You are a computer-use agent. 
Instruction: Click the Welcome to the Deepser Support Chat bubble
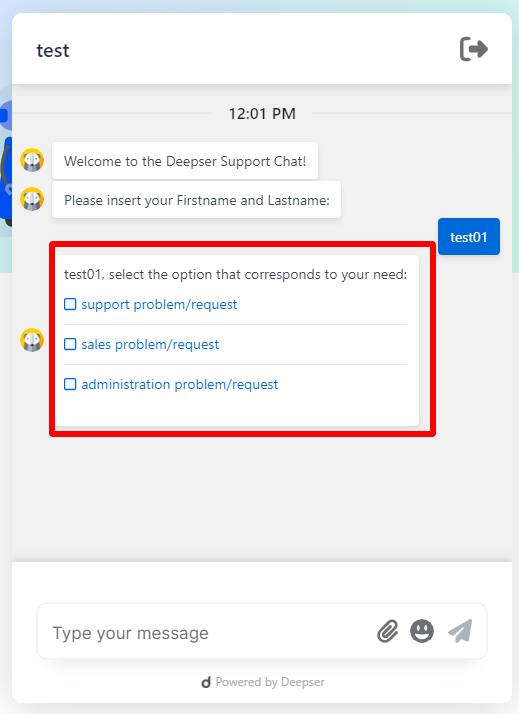(x=185, y=161)
